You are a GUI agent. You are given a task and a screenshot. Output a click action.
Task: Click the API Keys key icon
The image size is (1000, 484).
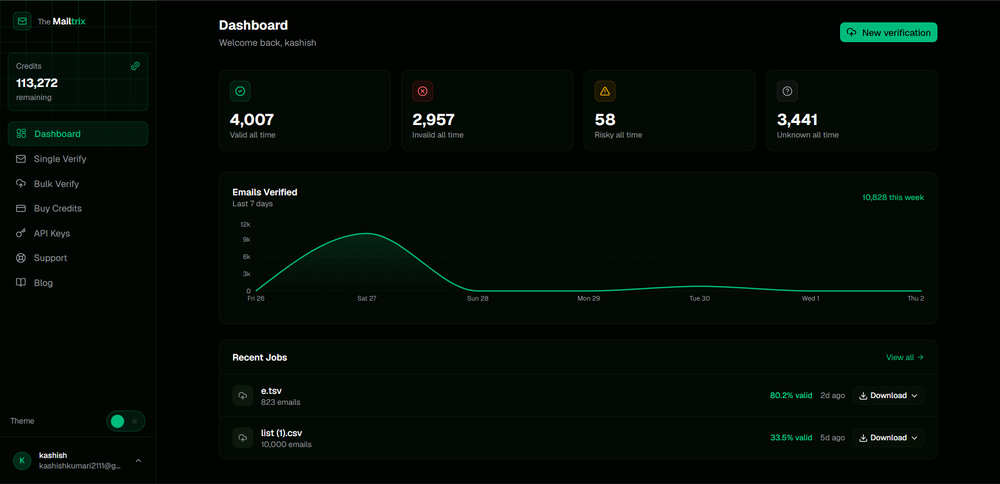[21, 233]
